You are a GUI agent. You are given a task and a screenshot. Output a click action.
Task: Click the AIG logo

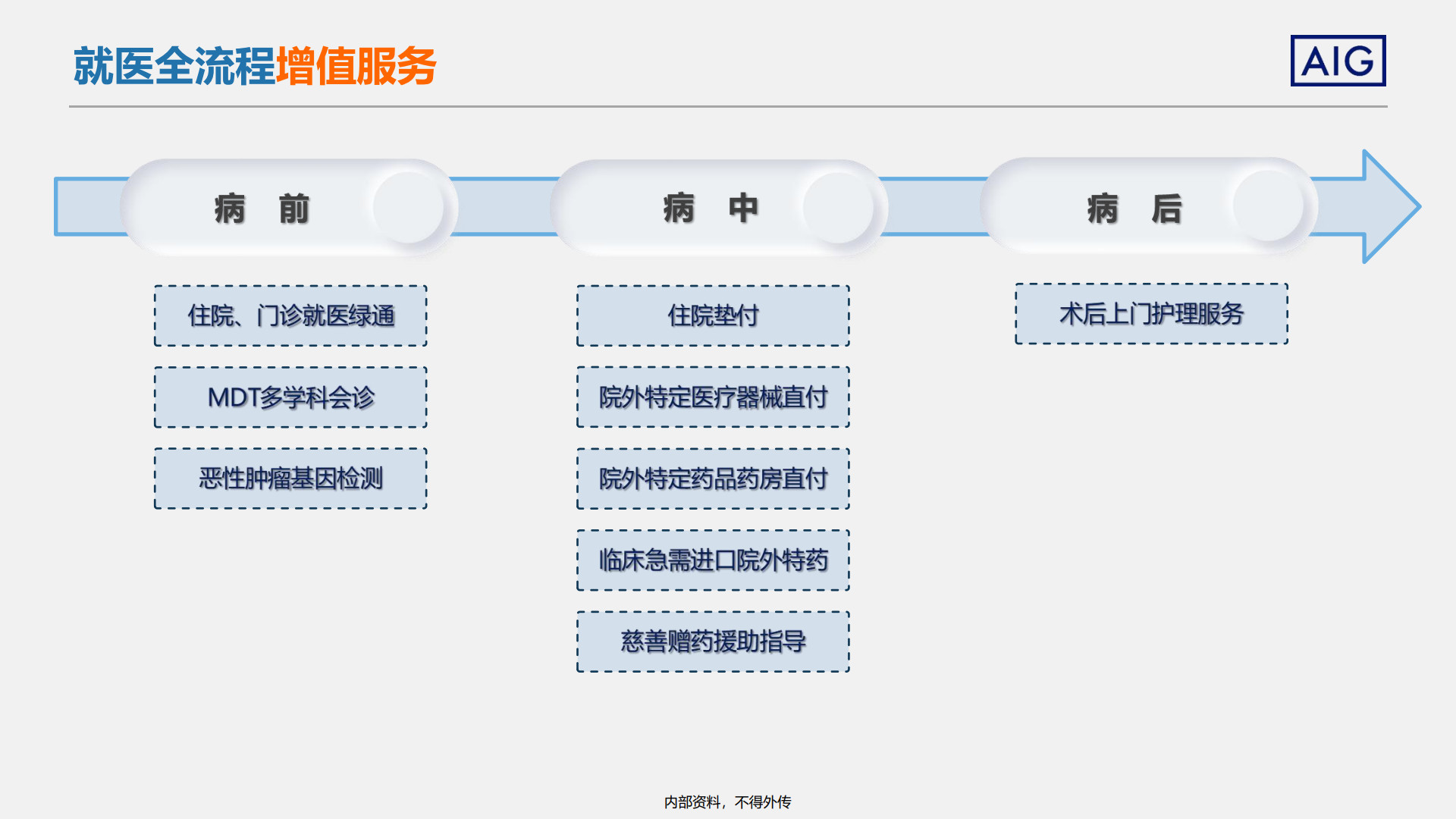point(1338,61)
